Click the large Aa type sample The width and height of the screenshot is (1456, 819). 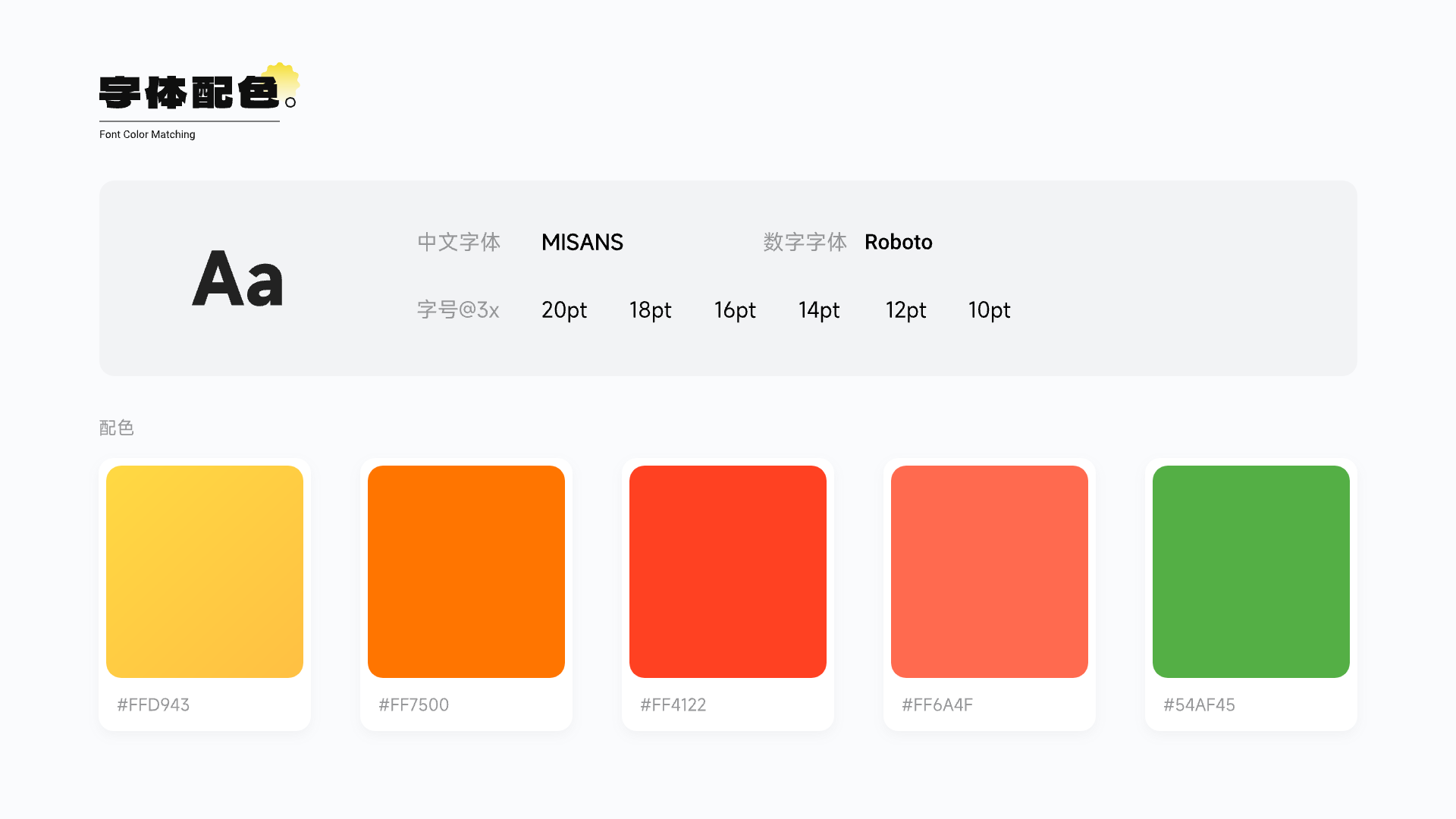(237, 278)
